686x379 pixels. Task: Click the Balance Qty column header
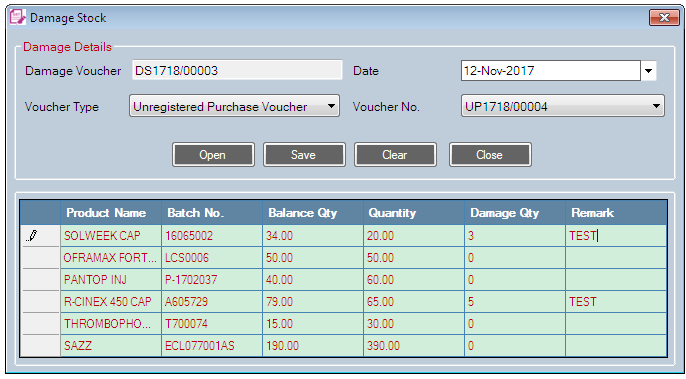(x=313, y=213)
